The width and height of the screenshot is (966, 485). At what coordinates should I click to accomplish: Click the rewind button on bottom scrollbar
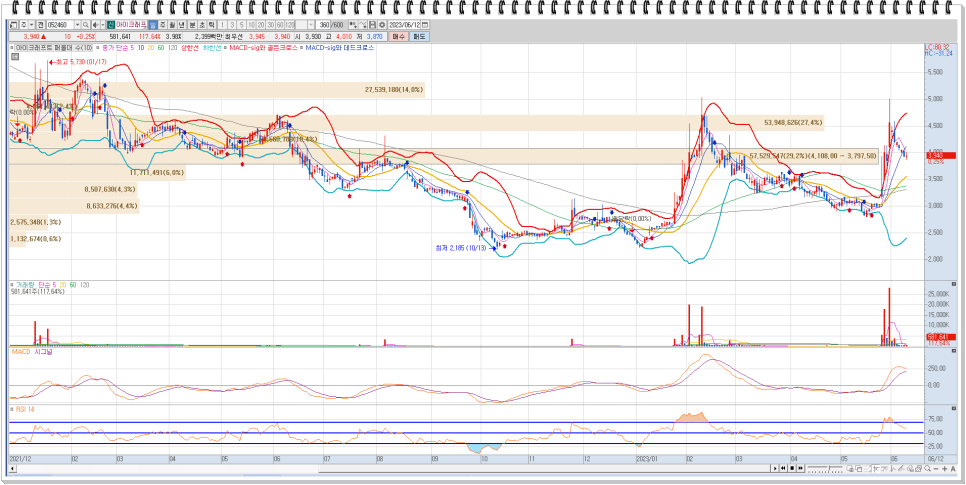point(783,468)
